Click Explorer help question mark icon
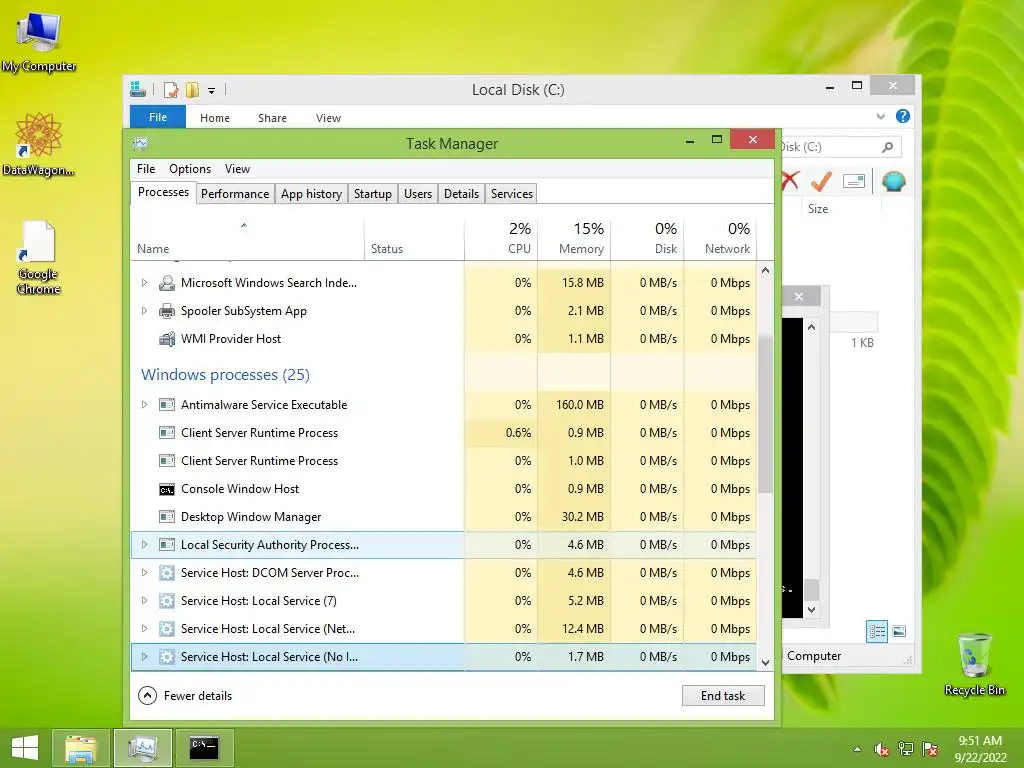1024x768 pixels. (x=903, y=116)
